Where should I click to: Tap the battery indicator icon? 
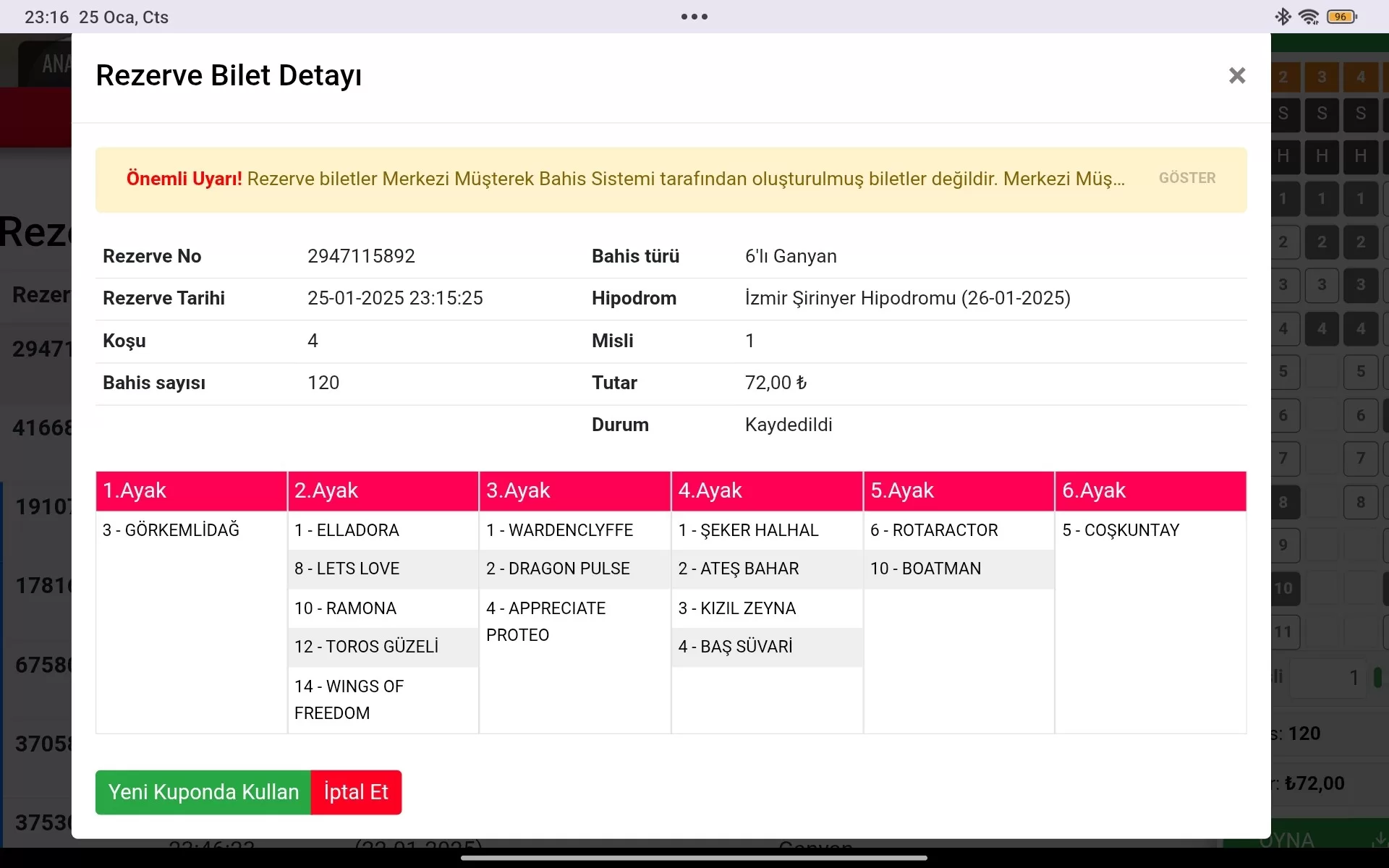coord(1342,17)
